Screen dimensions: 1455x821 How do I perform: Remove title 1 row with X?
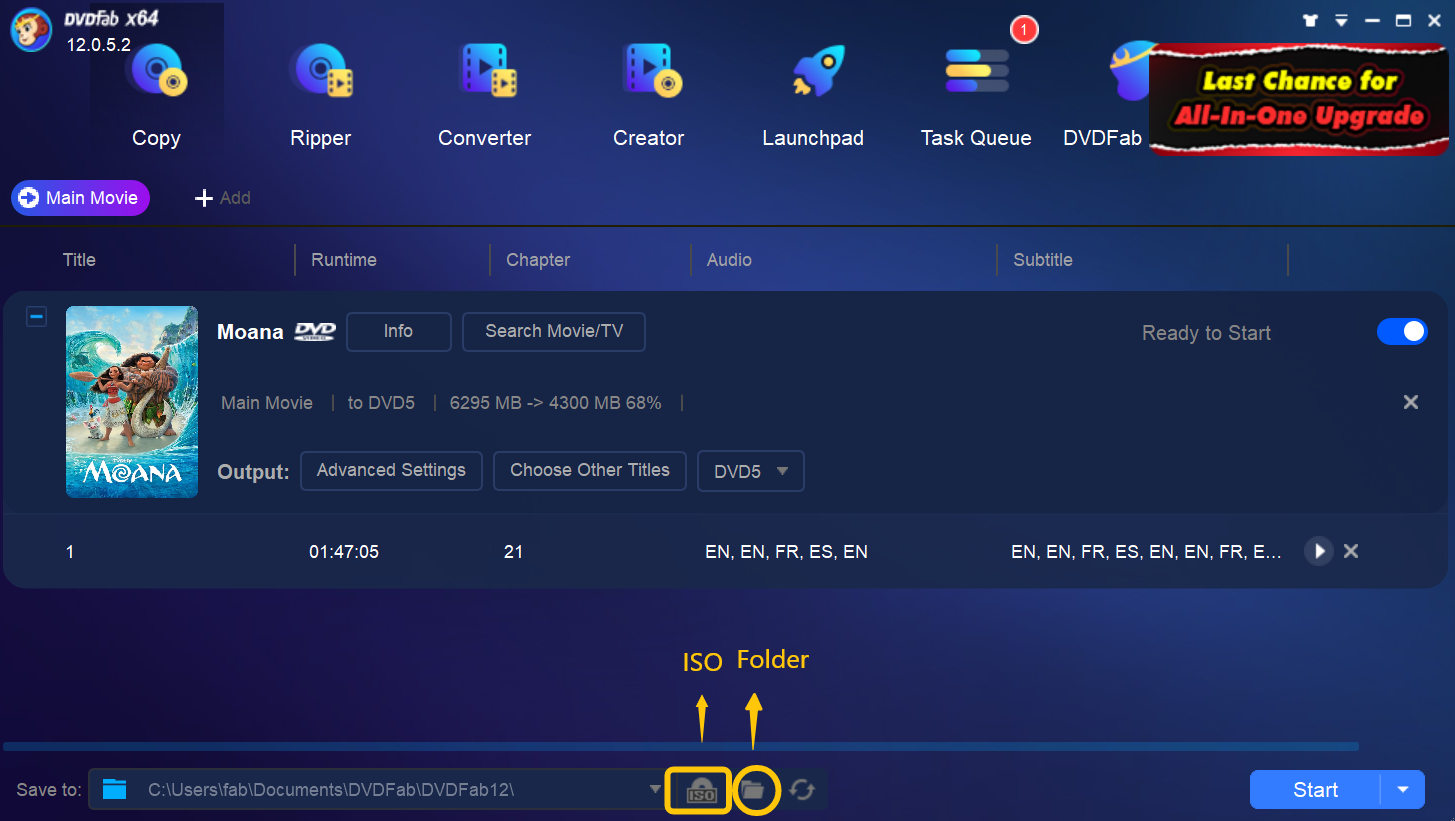pos(1351,551)
